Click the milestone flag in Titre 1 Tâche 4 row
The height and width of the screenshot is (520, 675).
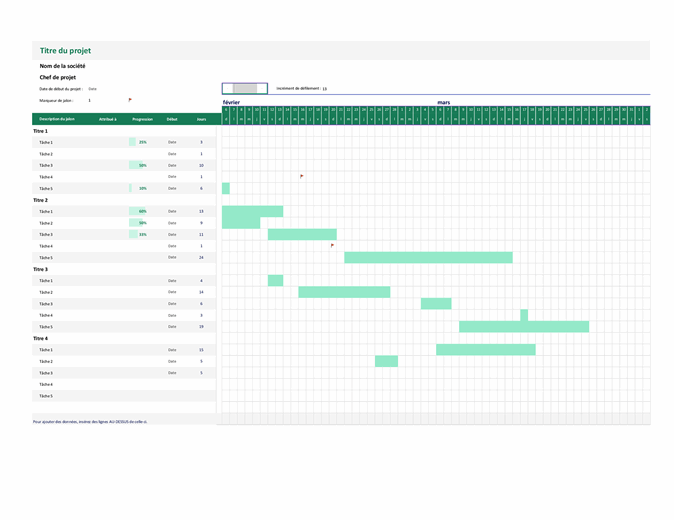pos(302,176)
